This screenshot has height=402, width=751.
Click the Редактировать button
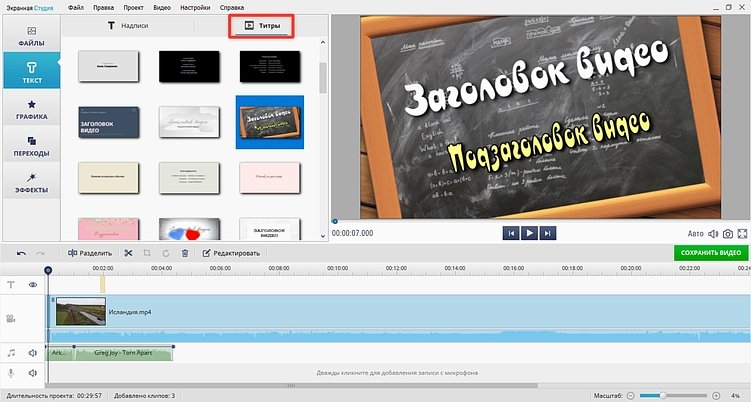(x=231, y=253)
